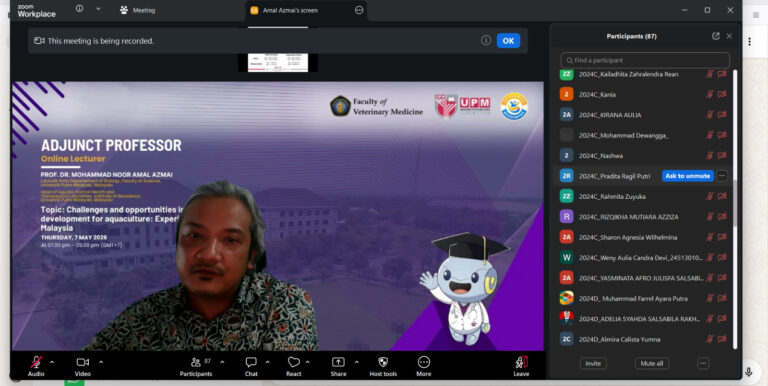768x386 pixels.
Task: Click the Participants (87) panel title
Action: point(631,36)
